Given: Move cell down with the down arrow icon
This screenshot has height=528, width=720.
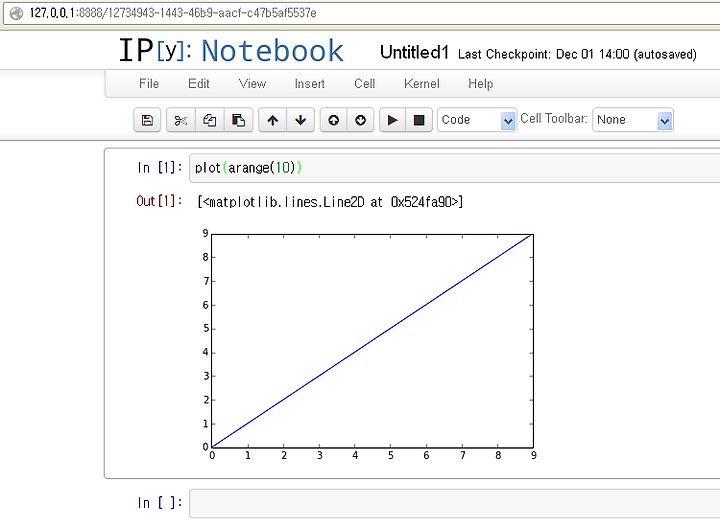Looking at the screenshot, I should [x=301, y=120].
